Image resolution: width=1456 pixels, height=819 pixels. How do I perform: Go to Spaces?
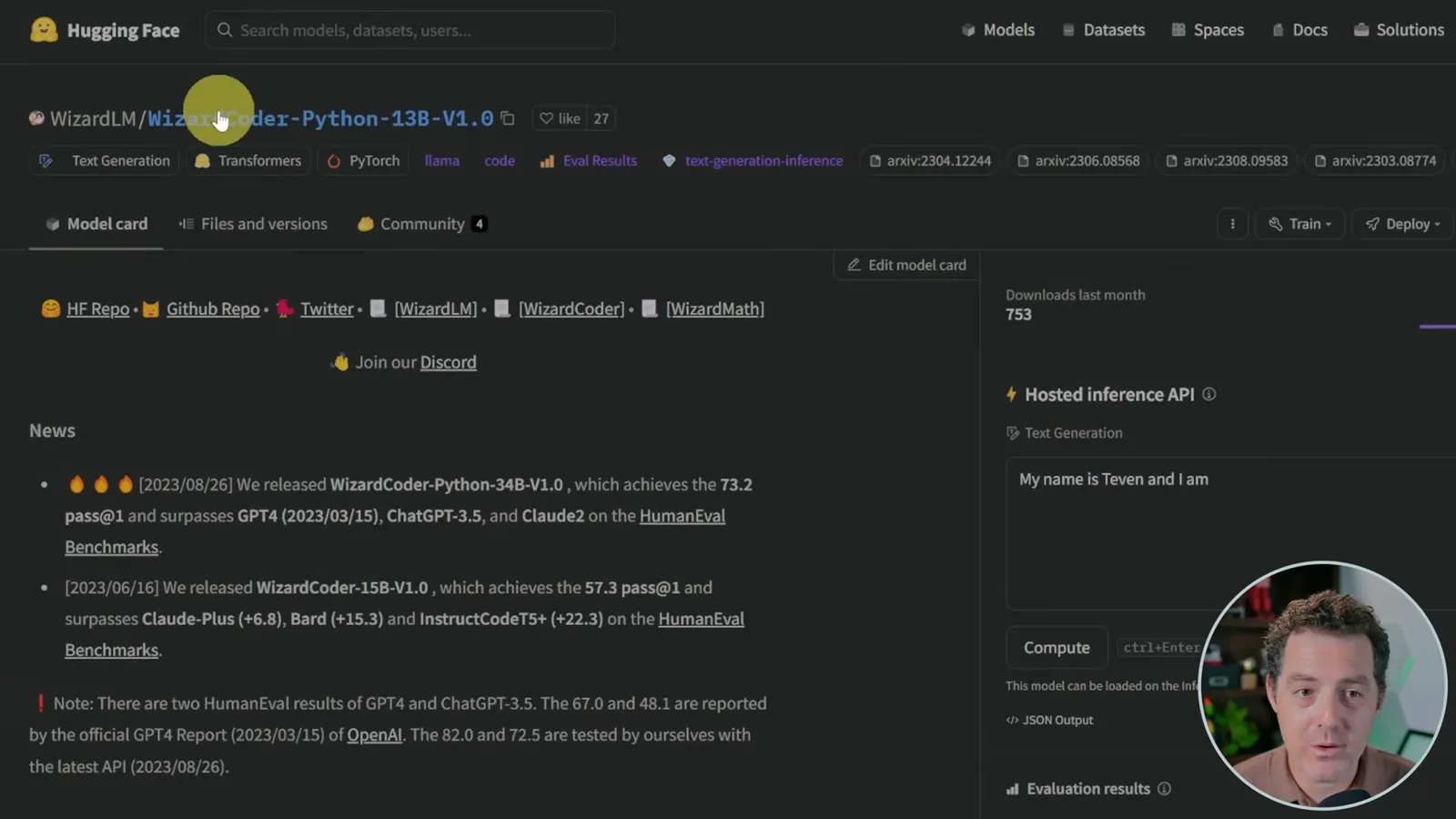coord(1208,30)
